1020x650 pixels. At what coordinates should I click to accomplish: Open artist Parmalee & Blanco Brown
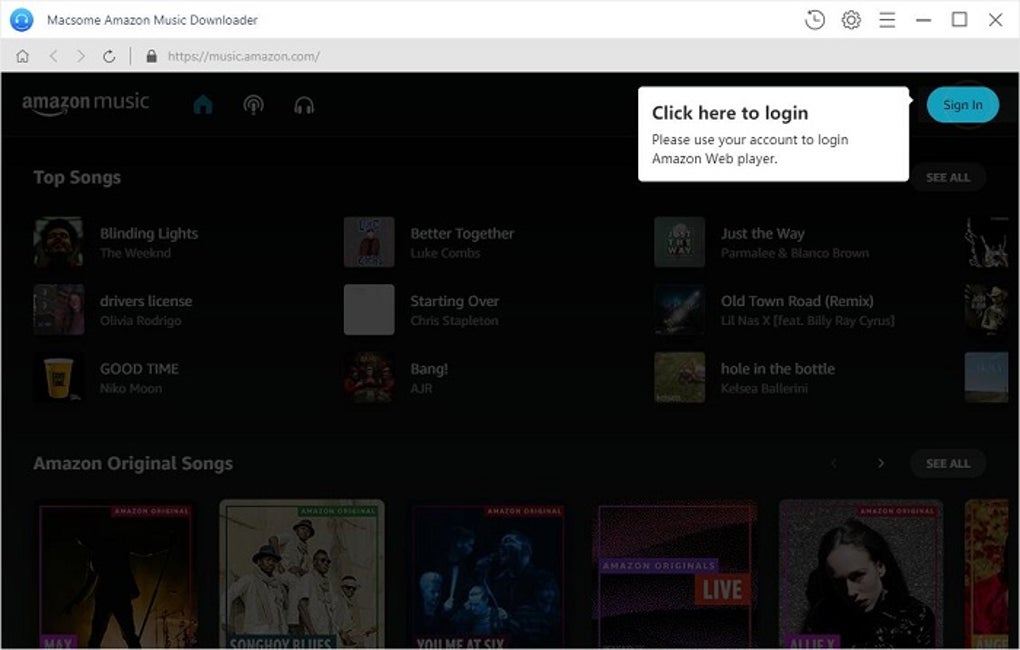794,253
